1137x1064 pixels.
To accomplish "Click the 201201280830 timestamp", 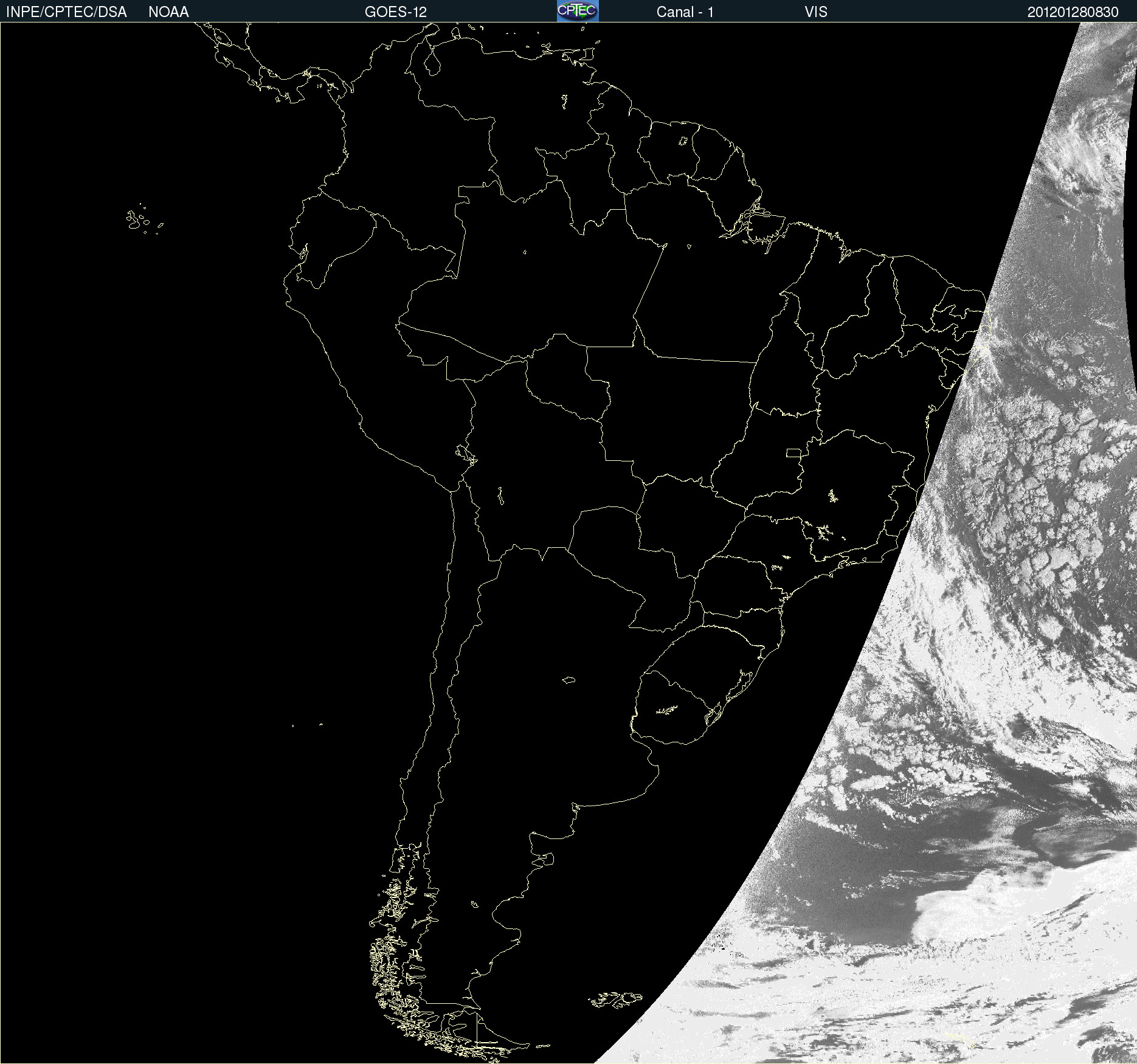I will pyautogui.click(x=1073, y=12).
